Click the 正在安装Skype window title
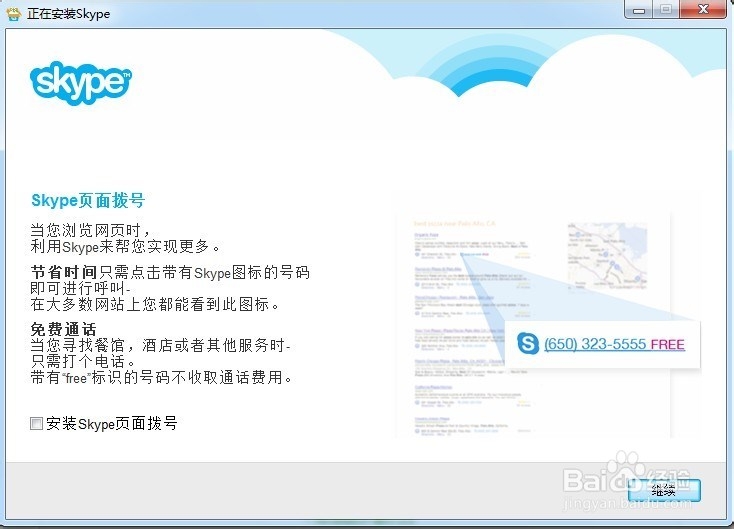The width and height of the screenshot is (734, 529). pyautogui.click(x=69, y=14)
